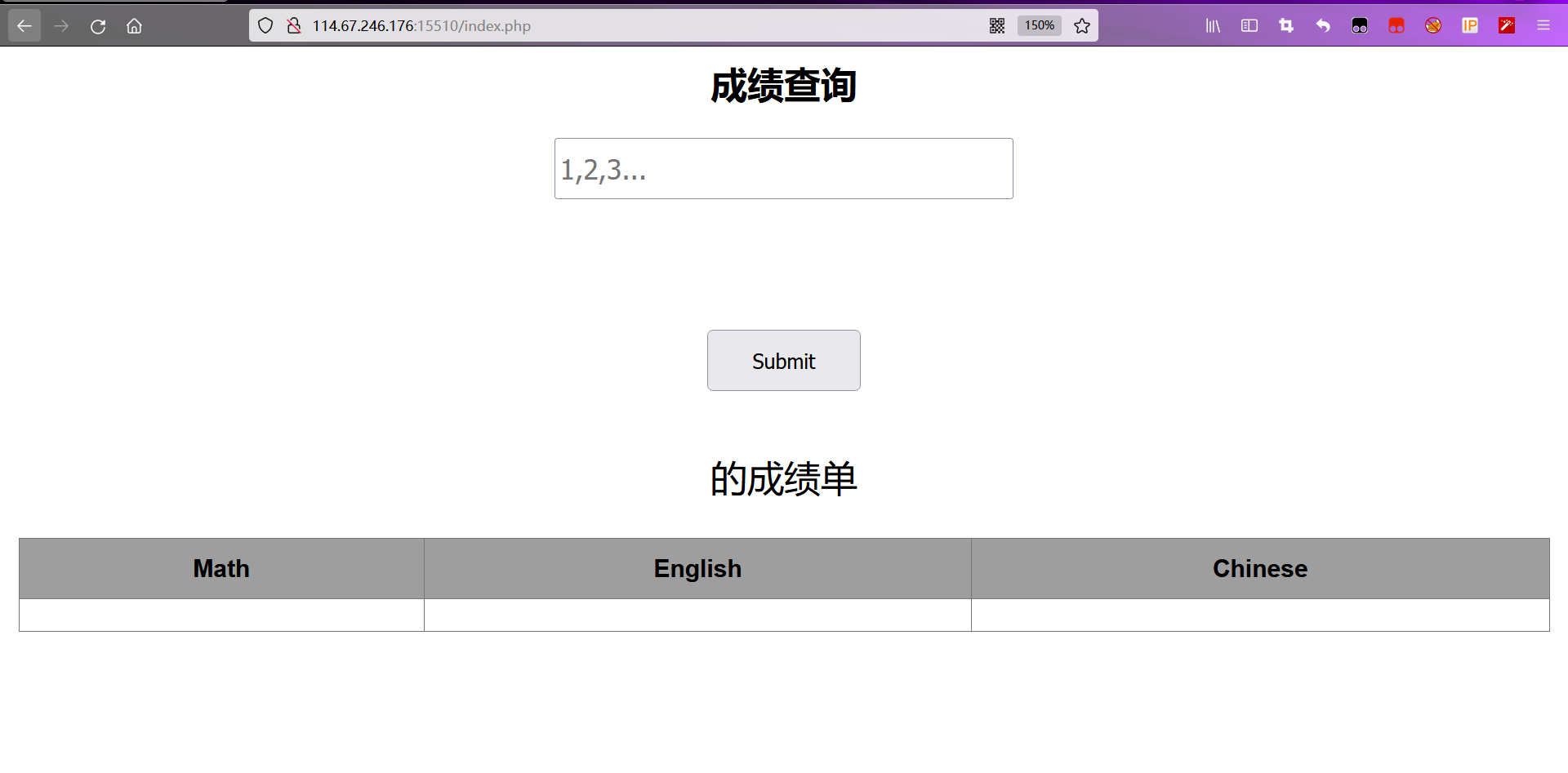Reload the grades query page
The width and height of the screenshot is (1568, 773).
[98, 25]
